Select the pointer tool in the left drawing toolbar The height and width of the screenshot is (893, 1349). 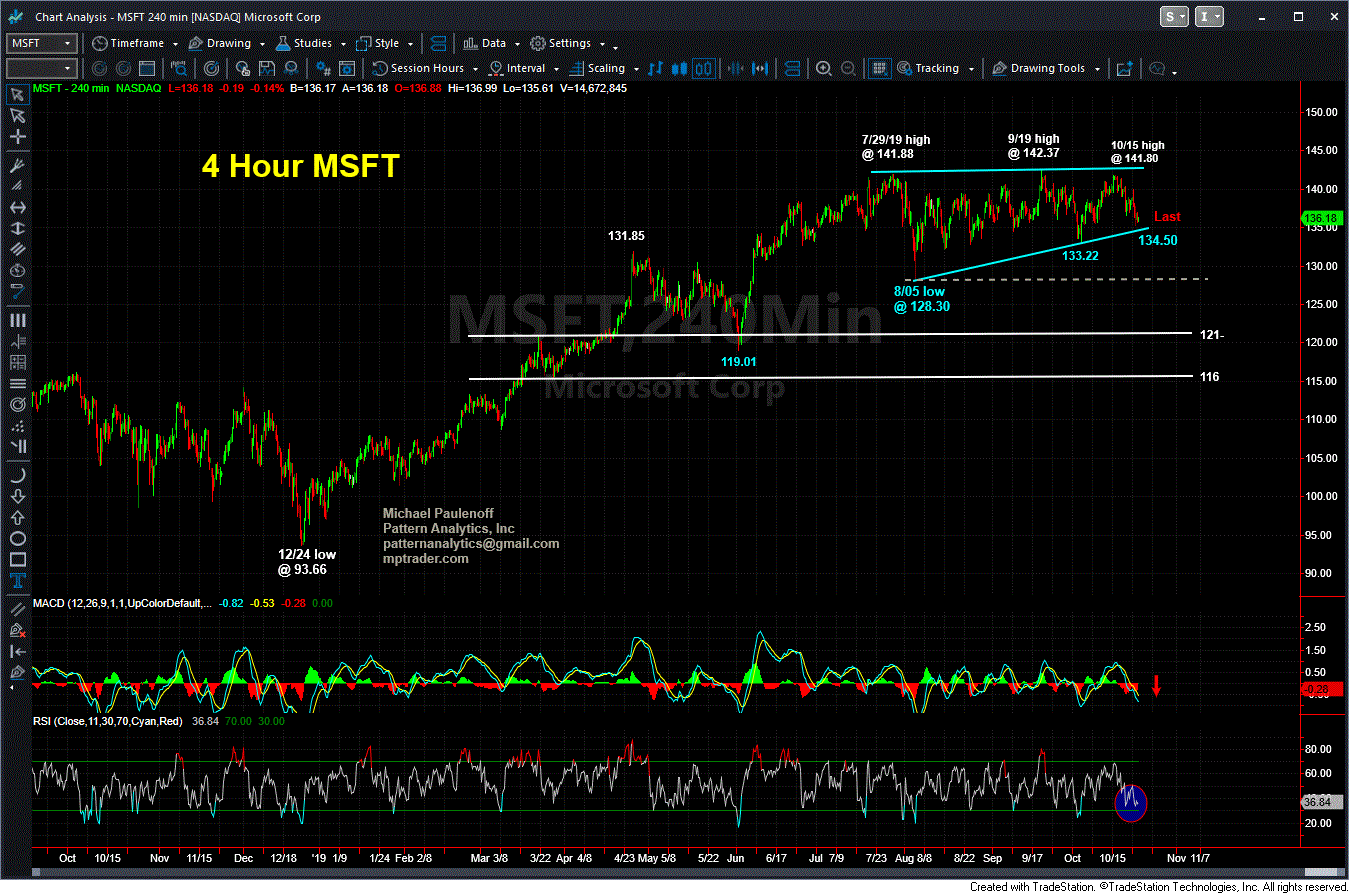coord(17,94)
